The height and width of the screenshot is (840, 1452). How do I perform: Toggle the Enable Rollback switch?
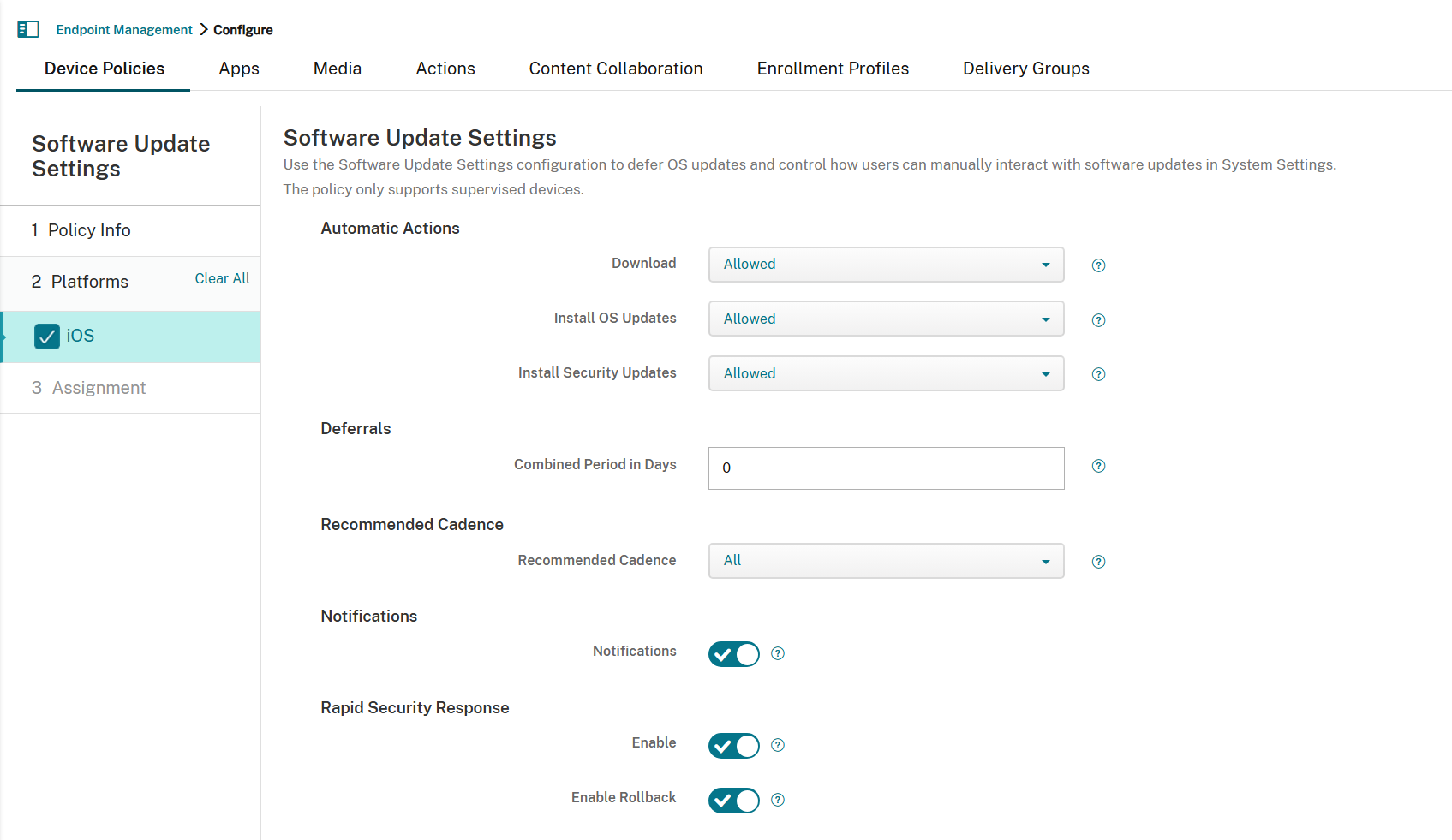click(734, 801)
